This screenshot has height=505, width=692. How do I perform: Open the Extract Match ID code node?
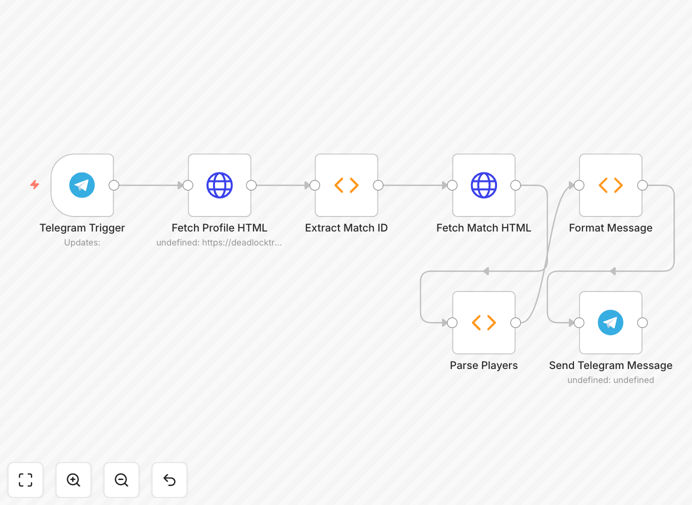click(346, 185)
